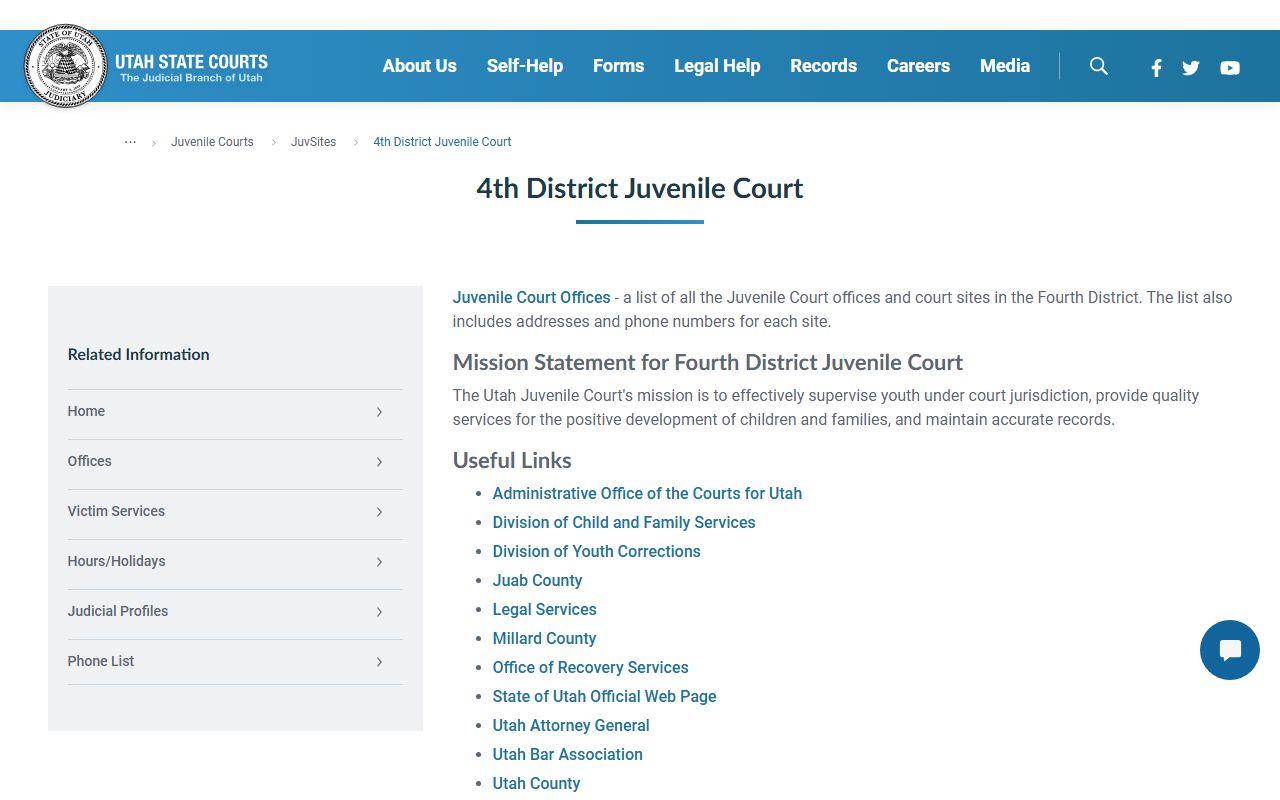The height and width of the screenshot is (800, 1280).
Task: Click the Mission Statement heading
Action: pyautogui.click(x=708, y=363)
